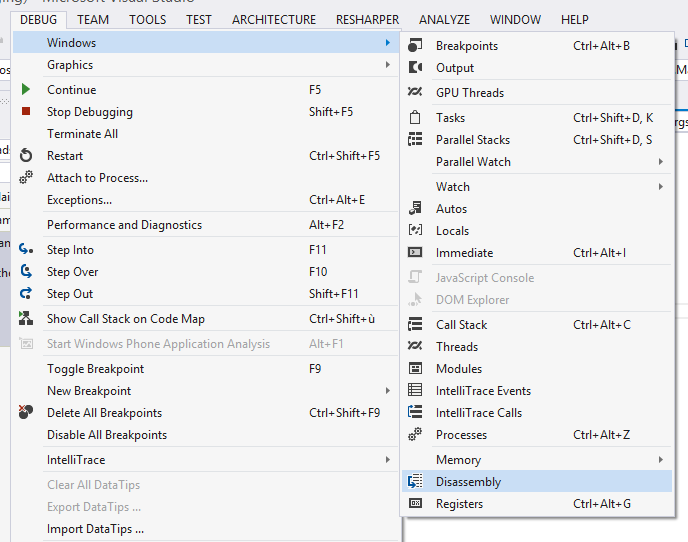The image size is (688, 542).
Task: Click the Ctrl+Shift+F5 shortcut text
Action: (344, 156)
